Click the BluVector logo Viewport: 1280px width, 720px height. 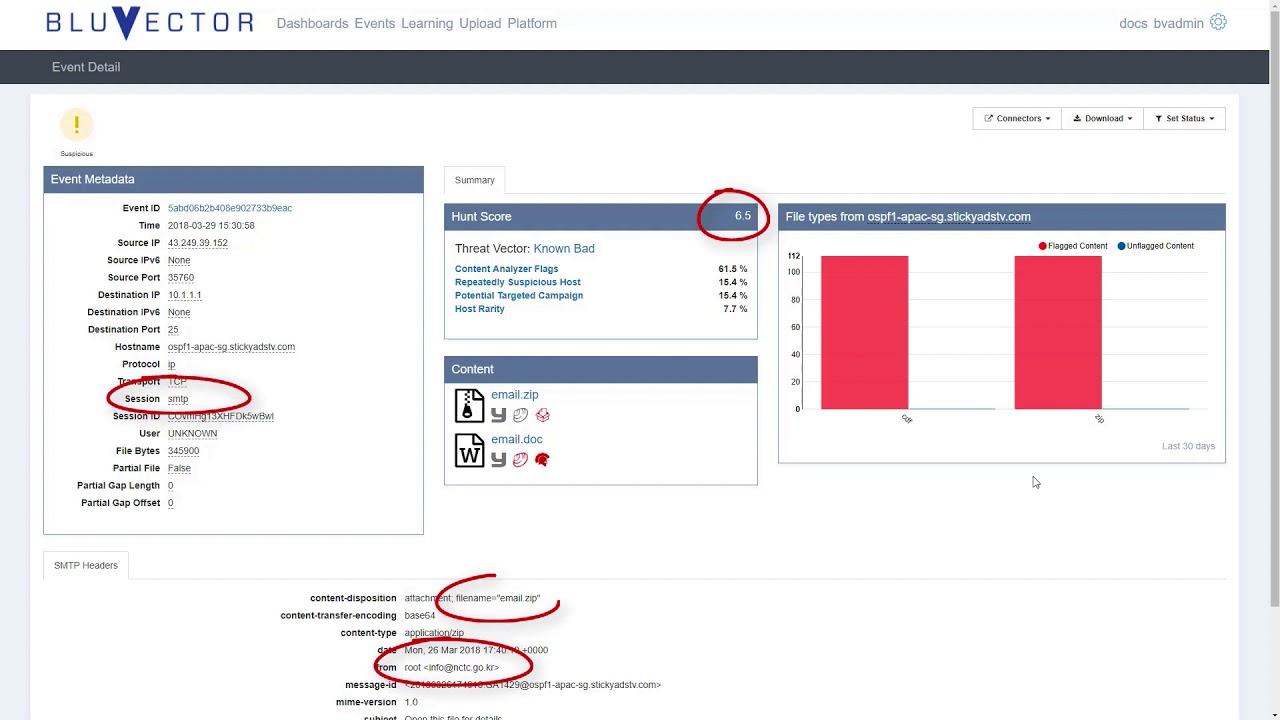[x=150, y=23]
